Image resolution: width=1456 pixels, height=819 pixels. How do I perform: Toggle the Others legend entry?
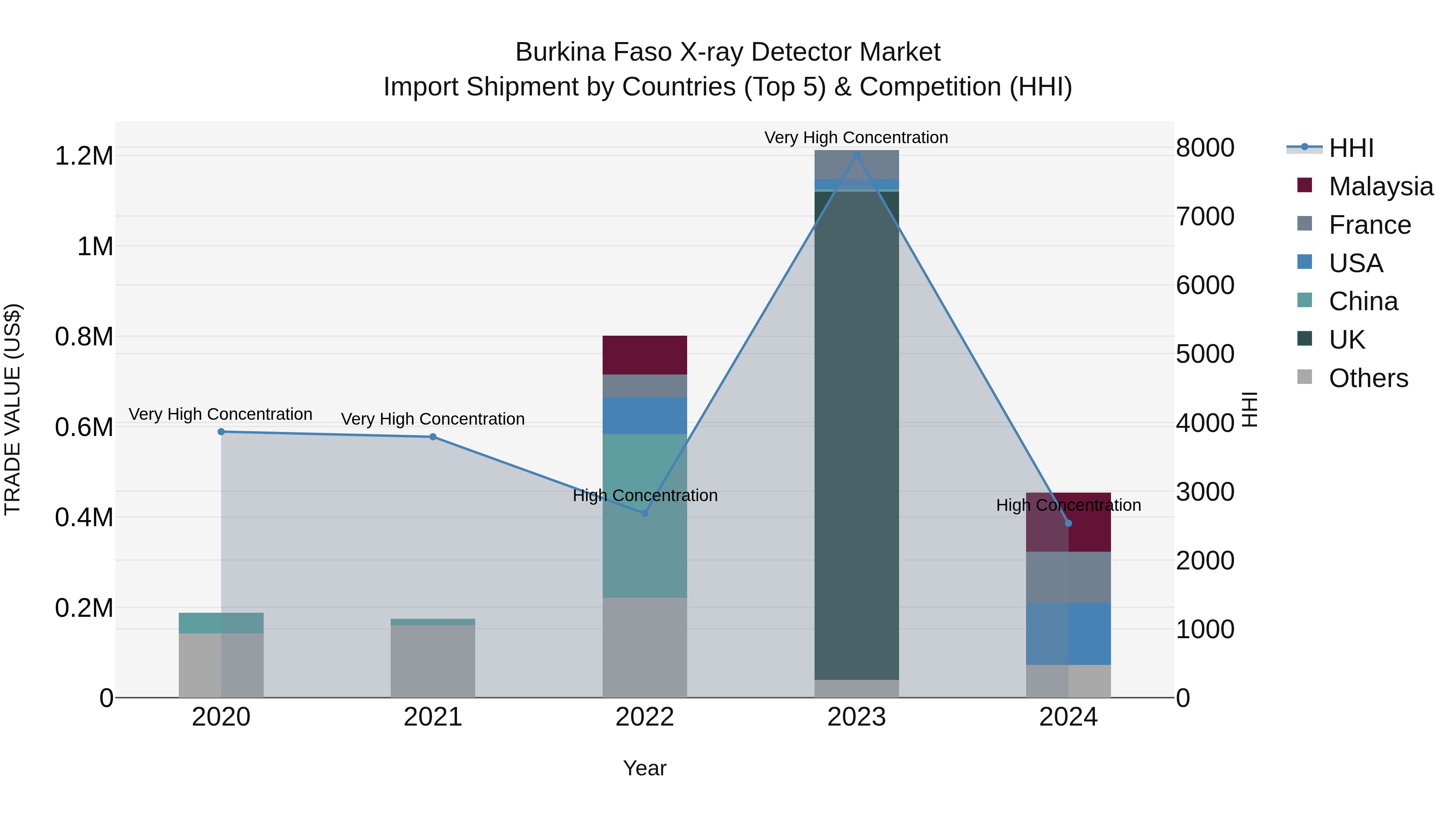coord(1352,378)
